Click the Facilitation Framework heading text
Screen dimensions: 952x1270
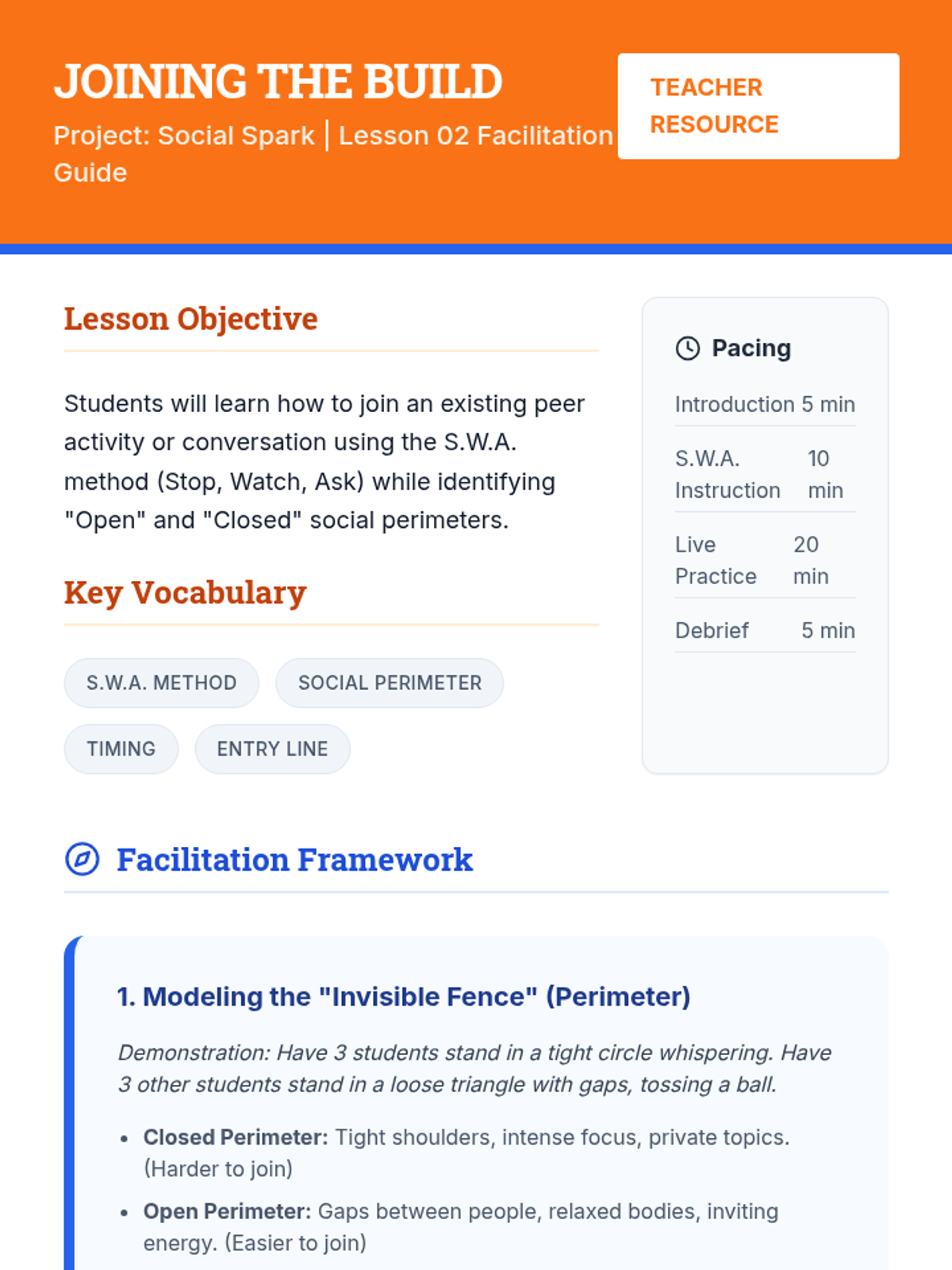[x=294, y=860]
